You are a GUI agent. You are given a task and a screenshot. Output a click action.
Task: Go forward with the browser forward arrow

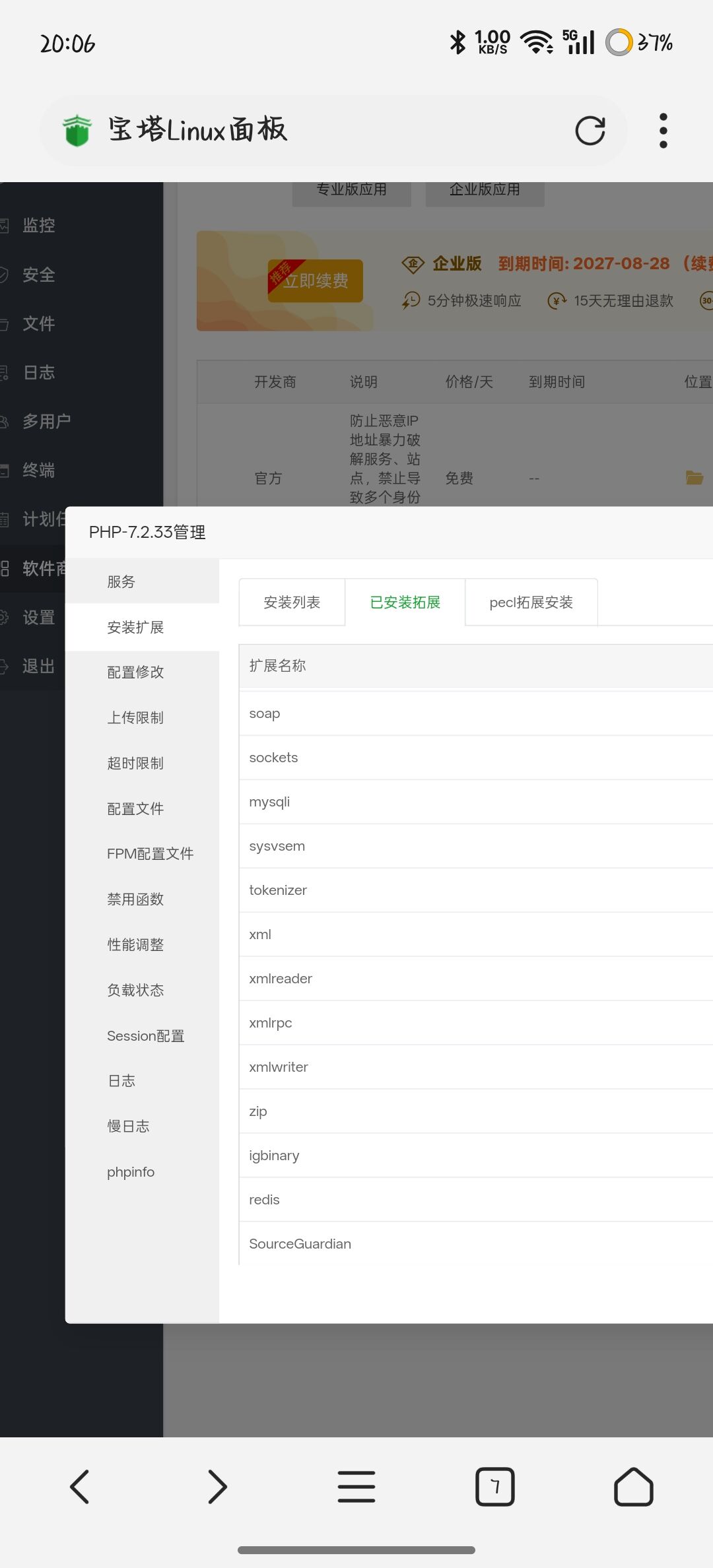point(217,1486)
